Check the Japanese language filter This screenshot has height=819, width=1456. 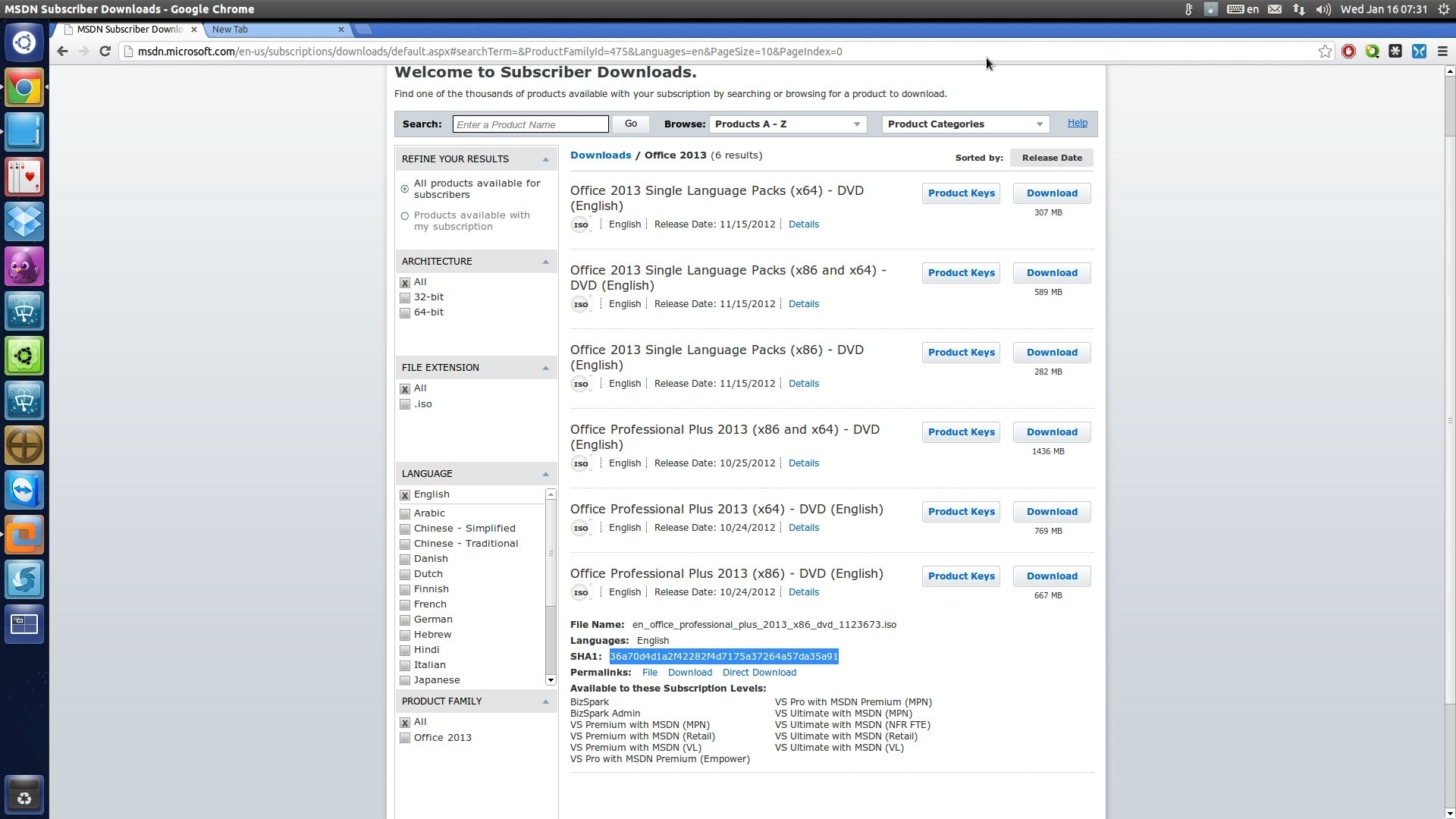click(405, 681)
